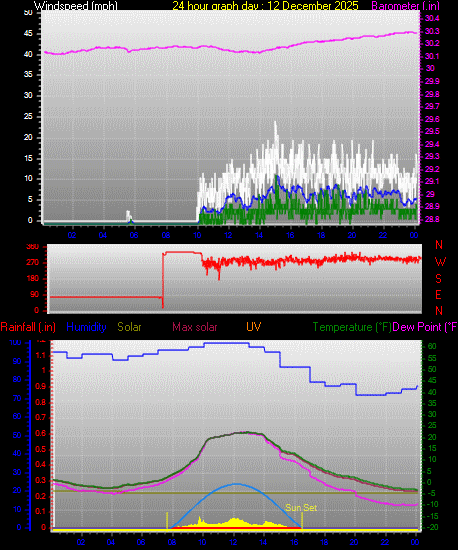Click the highest white wind gust spike

pos(275,123)
